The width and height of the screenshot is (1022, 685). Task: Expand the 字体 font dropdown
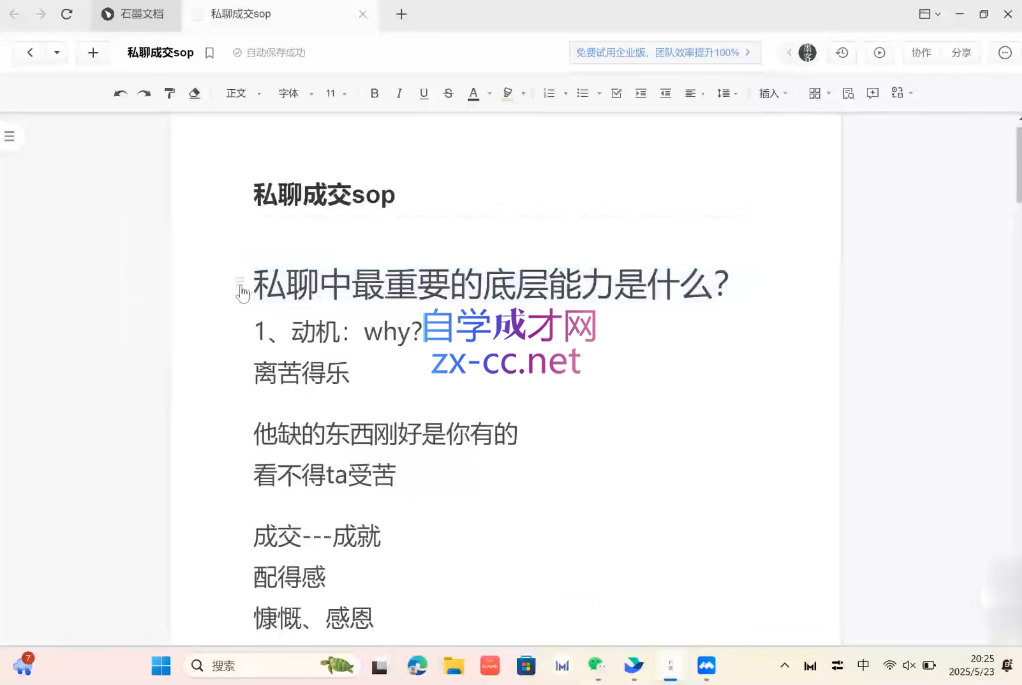295,93
